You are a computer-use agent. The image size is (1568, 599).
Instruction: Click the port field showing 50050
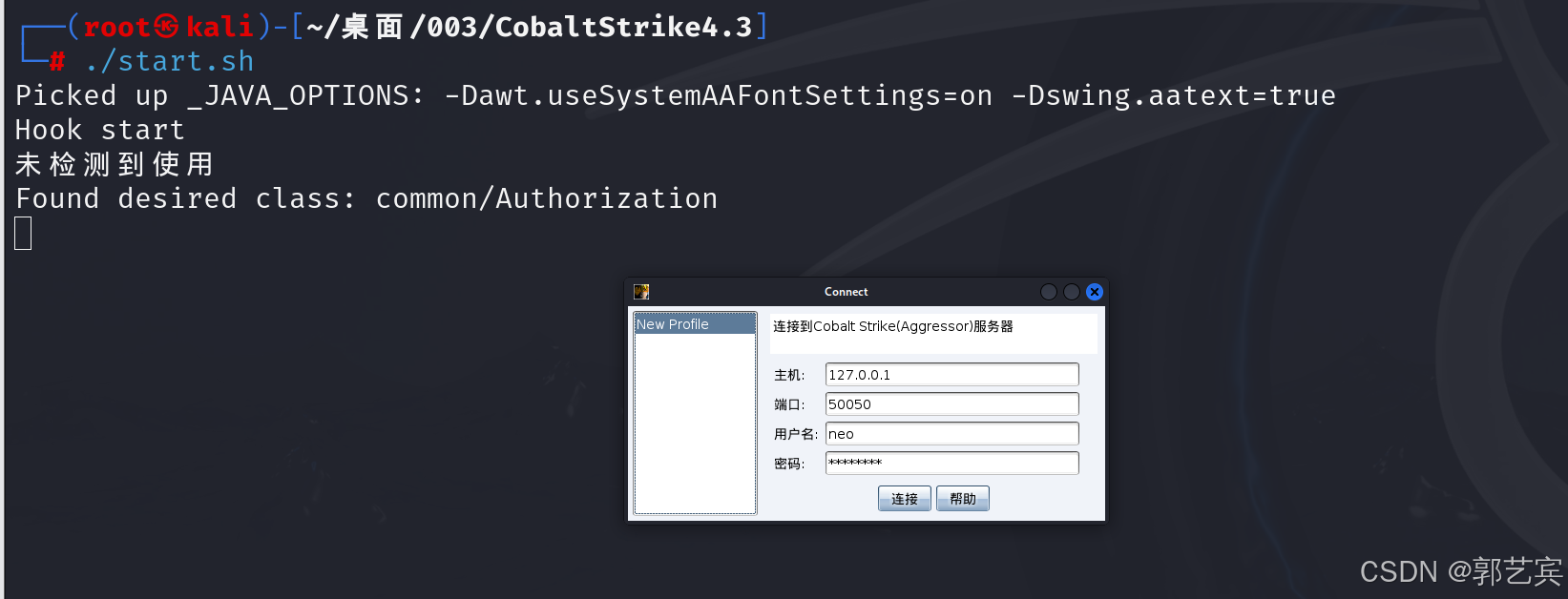click(x=951, y=404)
